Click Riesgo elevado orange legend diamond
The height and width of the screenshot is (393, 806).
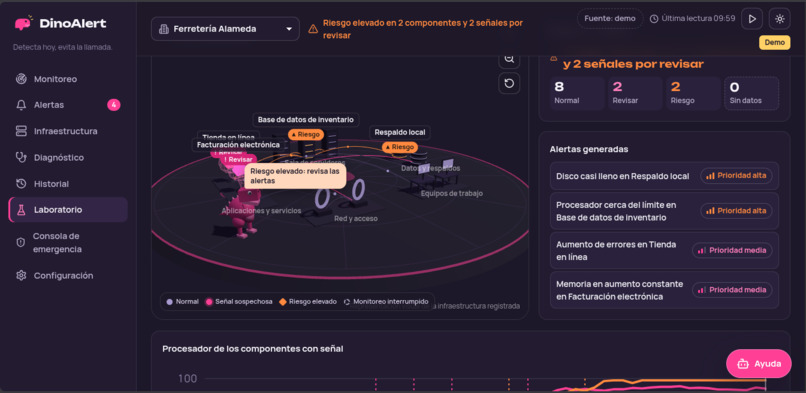click(282, 302)
